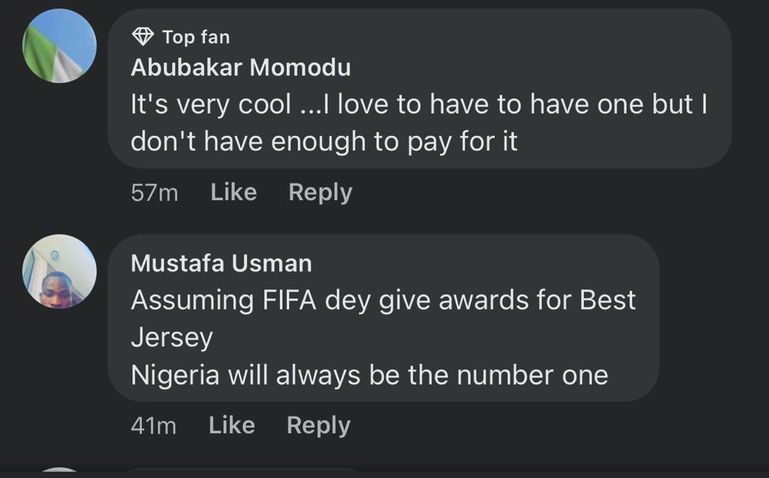This screenshot has height=478, width=769.
Task: Click 'don't have enough to pay' text line
Action: [324, 141]
